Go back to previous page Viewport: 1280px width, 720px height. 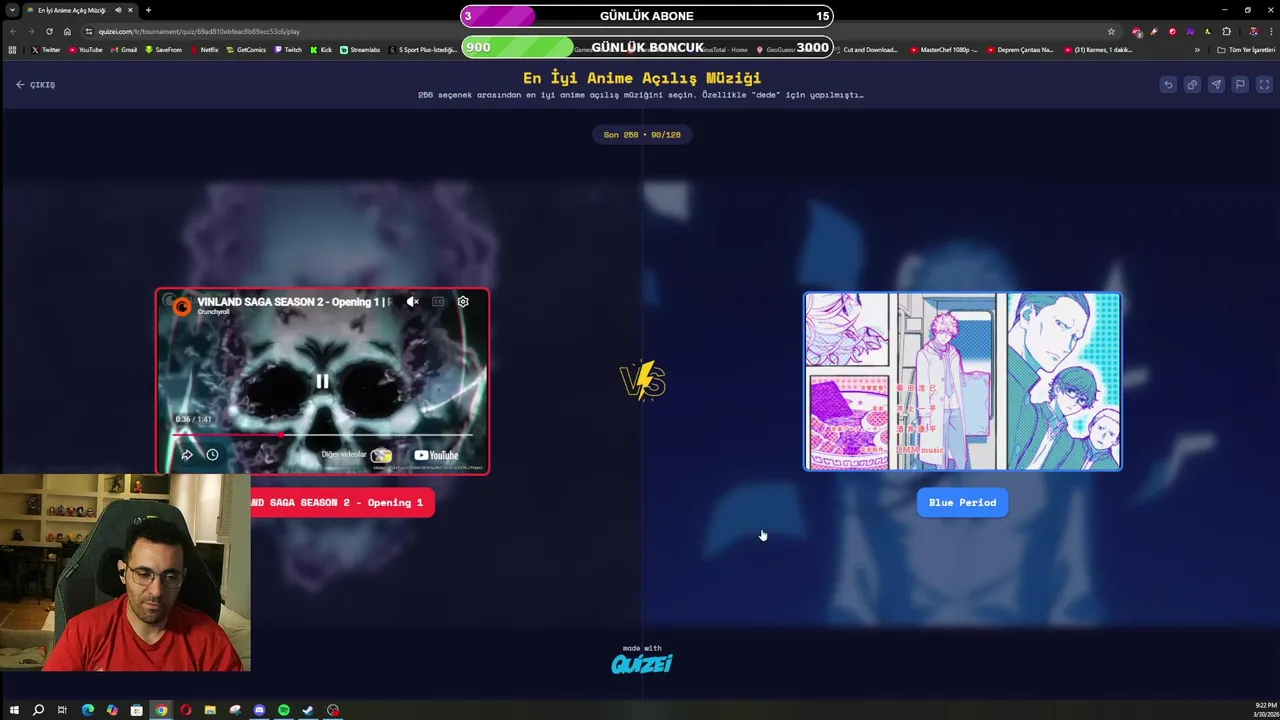(x=13, y=31)
